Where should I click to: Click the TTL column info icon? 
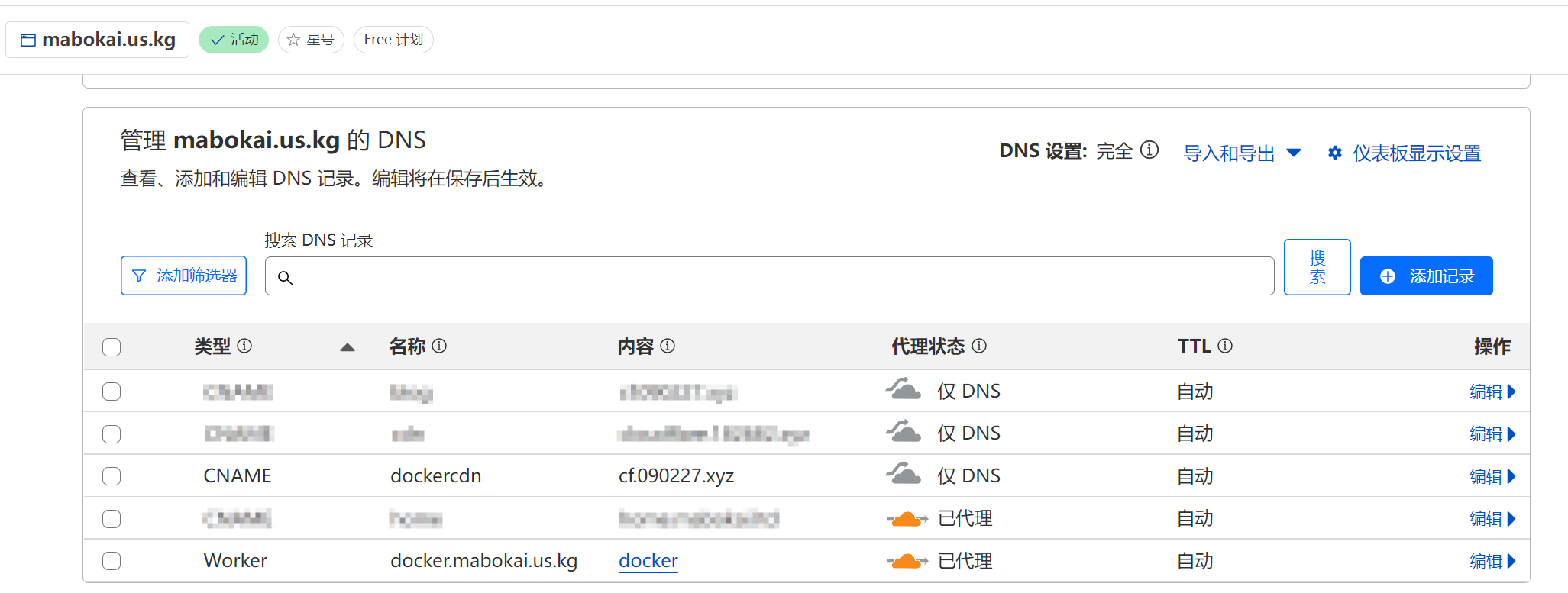tap(1226, 346)
